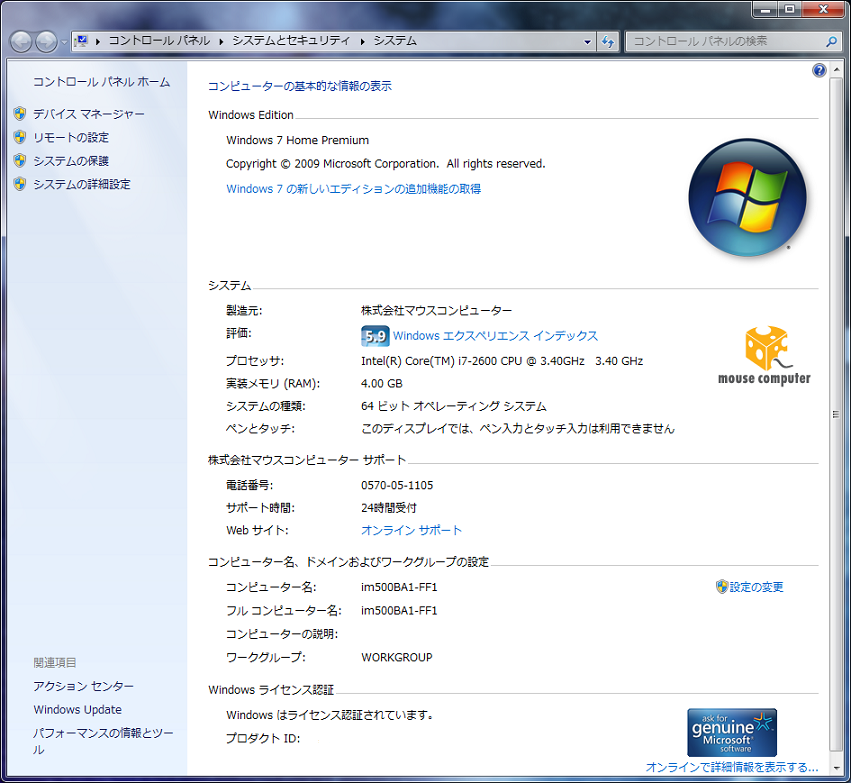The height and width of the screenshot is (783, 851).
Task: Click the shield icon beside リモートの設定
Action: click(20, 137)
